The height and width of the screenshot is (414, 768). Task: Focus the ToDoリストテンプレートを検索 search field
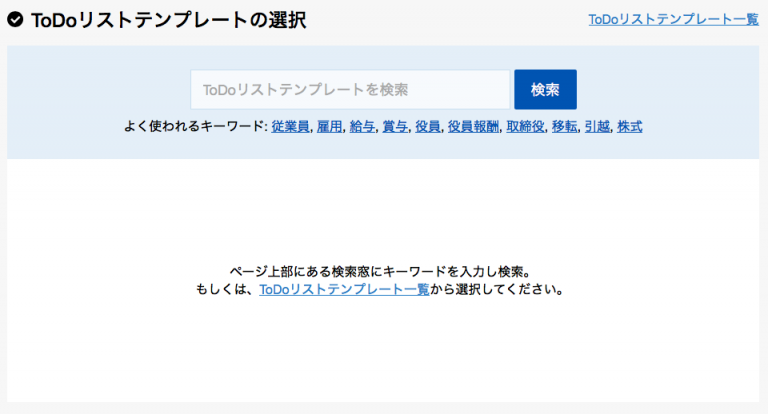click(x=350, y=89)
